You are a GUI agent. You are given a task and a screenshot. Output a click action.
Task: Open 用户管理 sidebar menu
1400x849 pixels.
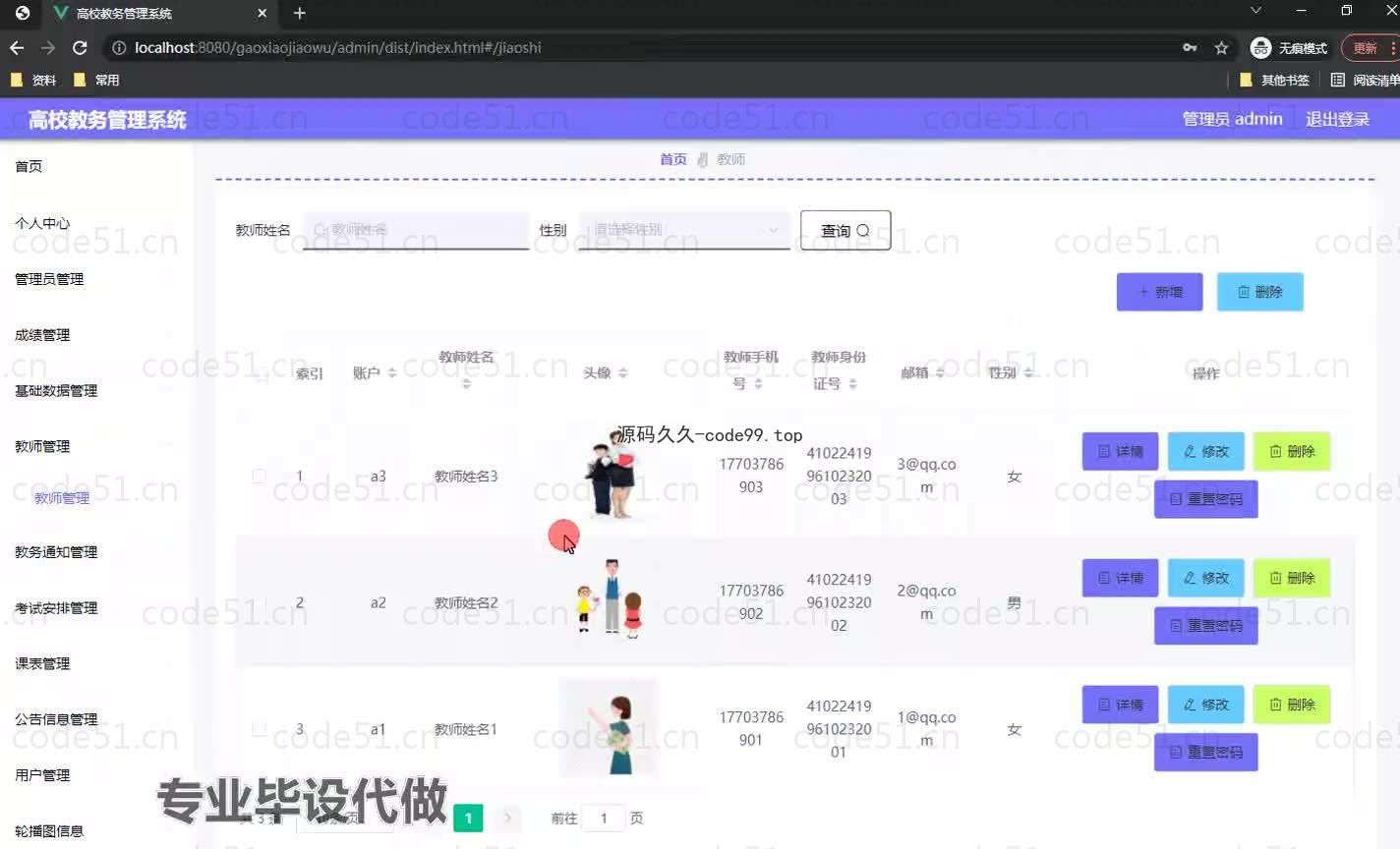click(42, 775)
